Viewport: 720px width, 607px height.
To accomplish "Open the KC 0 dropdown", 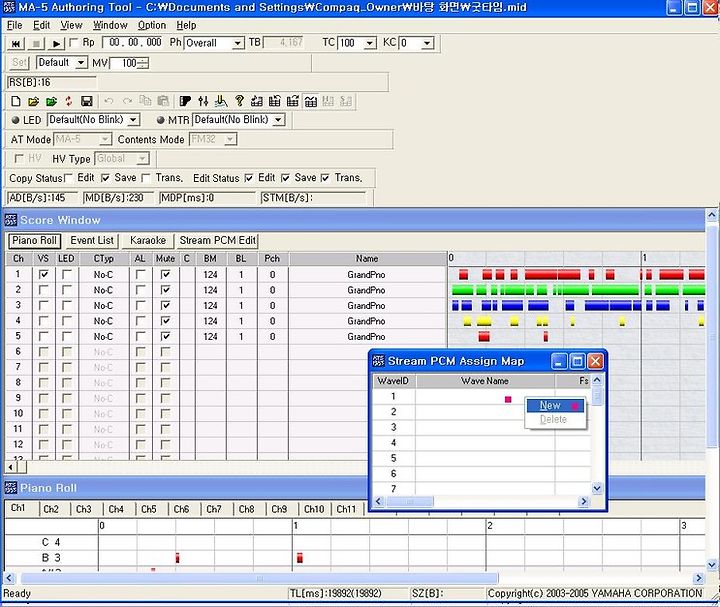I will (x=428, y=44).
